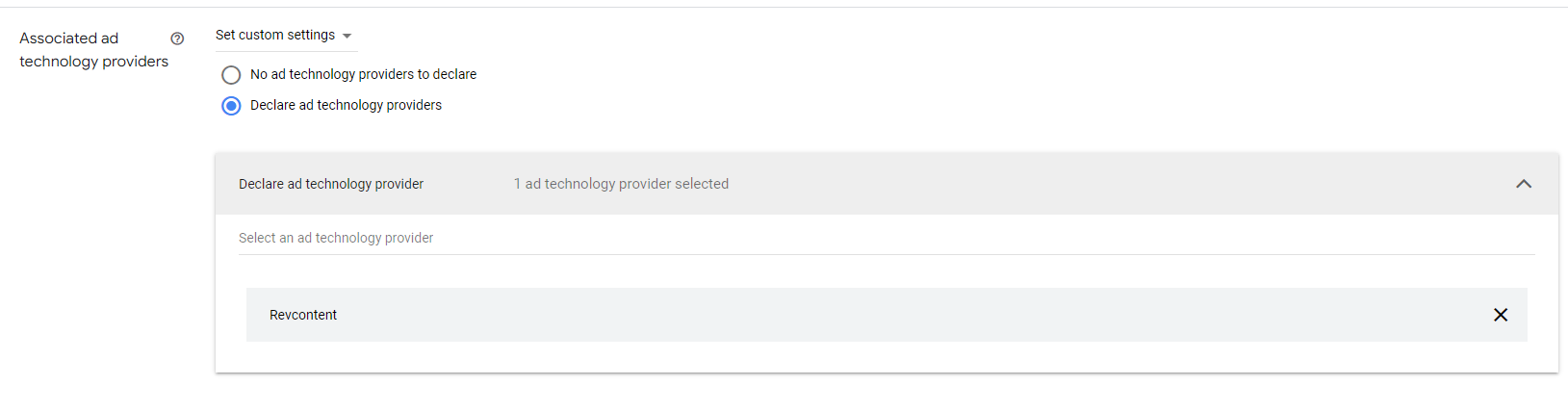This screenshot has height=411, width=1568.
Task: Focus the Select an ad technology provider field
Action: tap(887, 238)
